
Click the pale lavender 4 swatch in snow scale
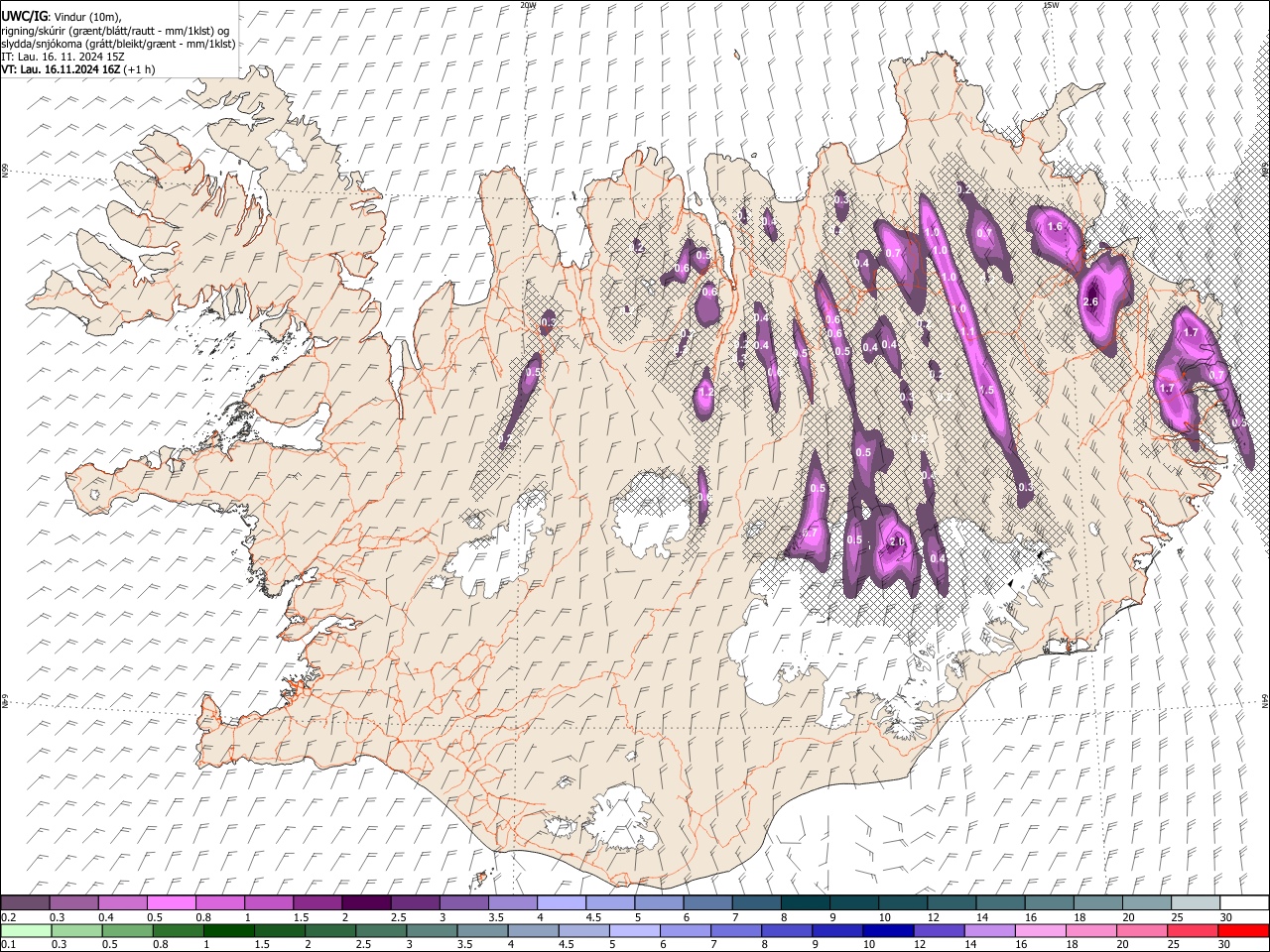coord(562,902)
